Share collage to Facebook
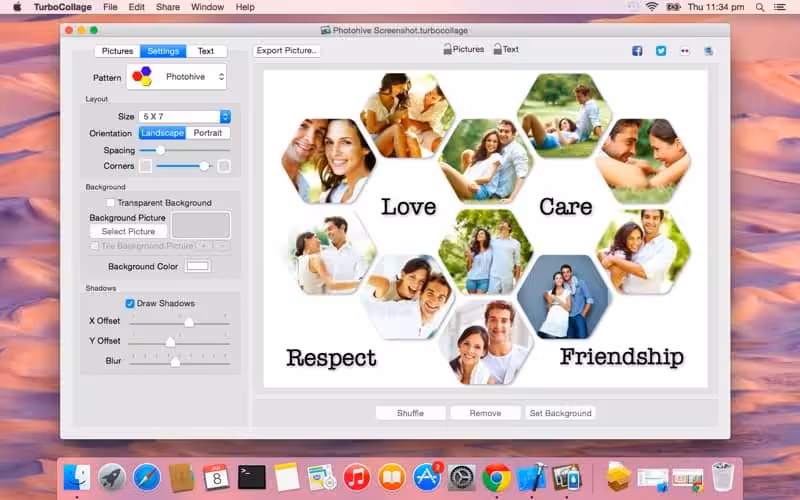Screen dimensions: 800x500 pyautogui.click(x=637, y=51)
